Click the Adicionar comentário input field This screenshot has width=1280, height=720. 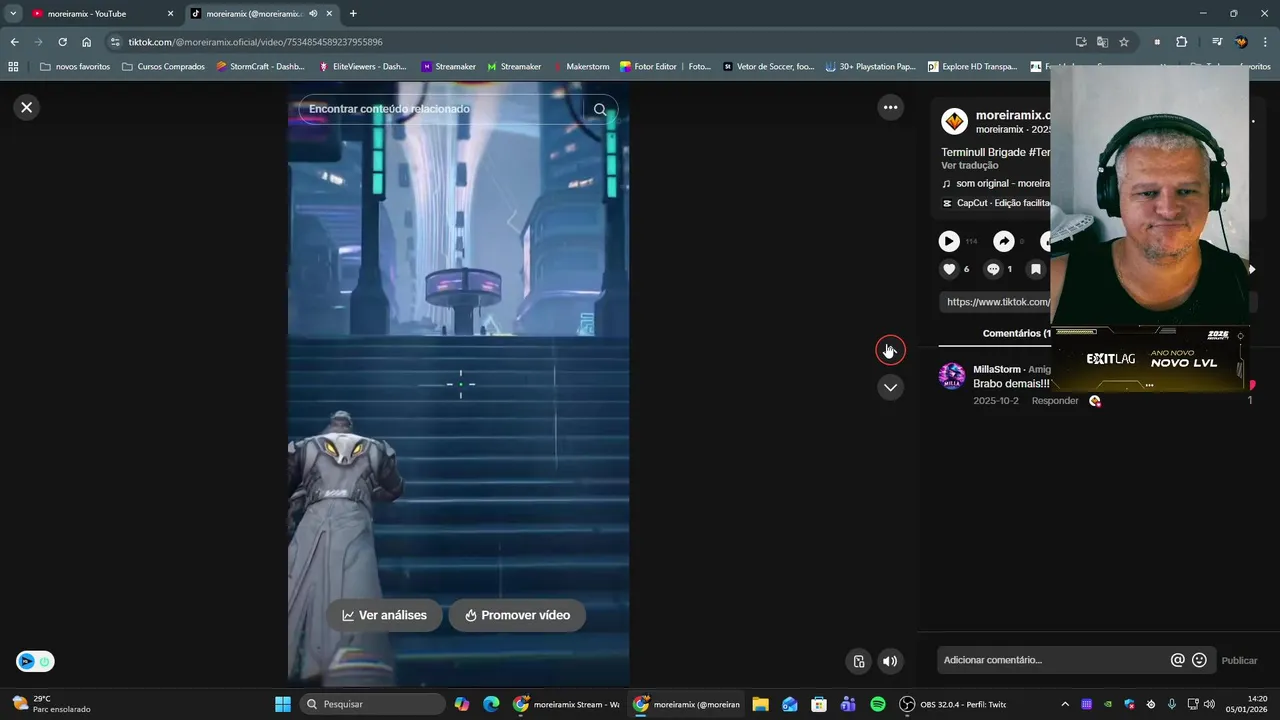tap(1053, 660)
